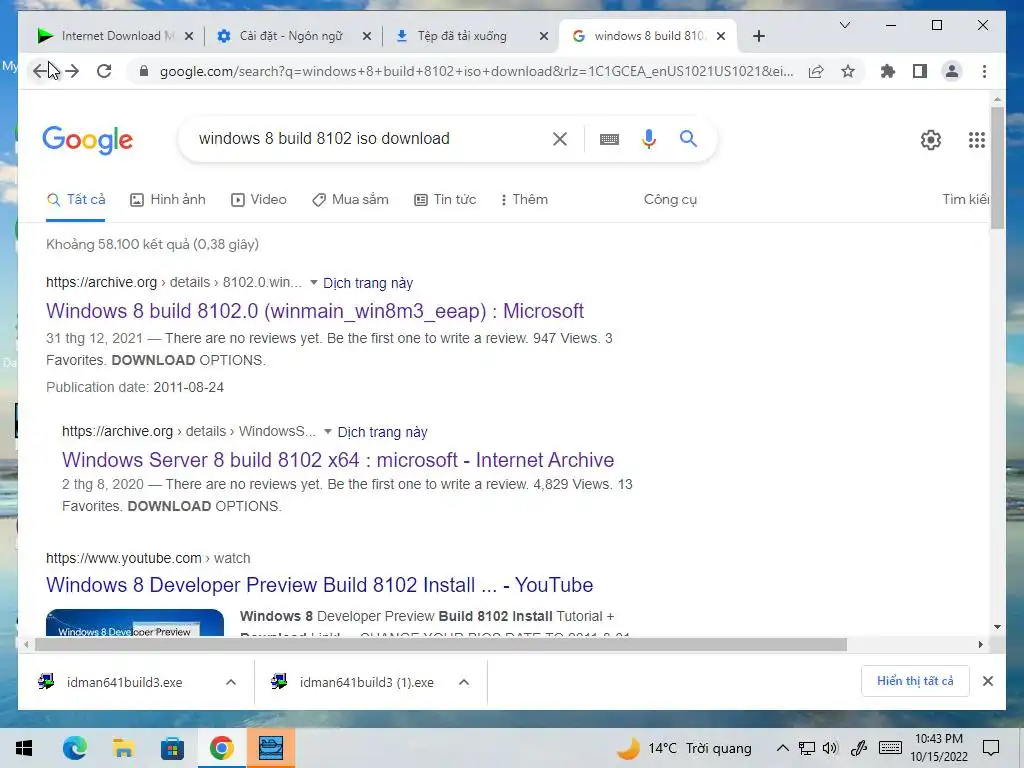Select the Mua sắm search filter

(x=350, y=200)
